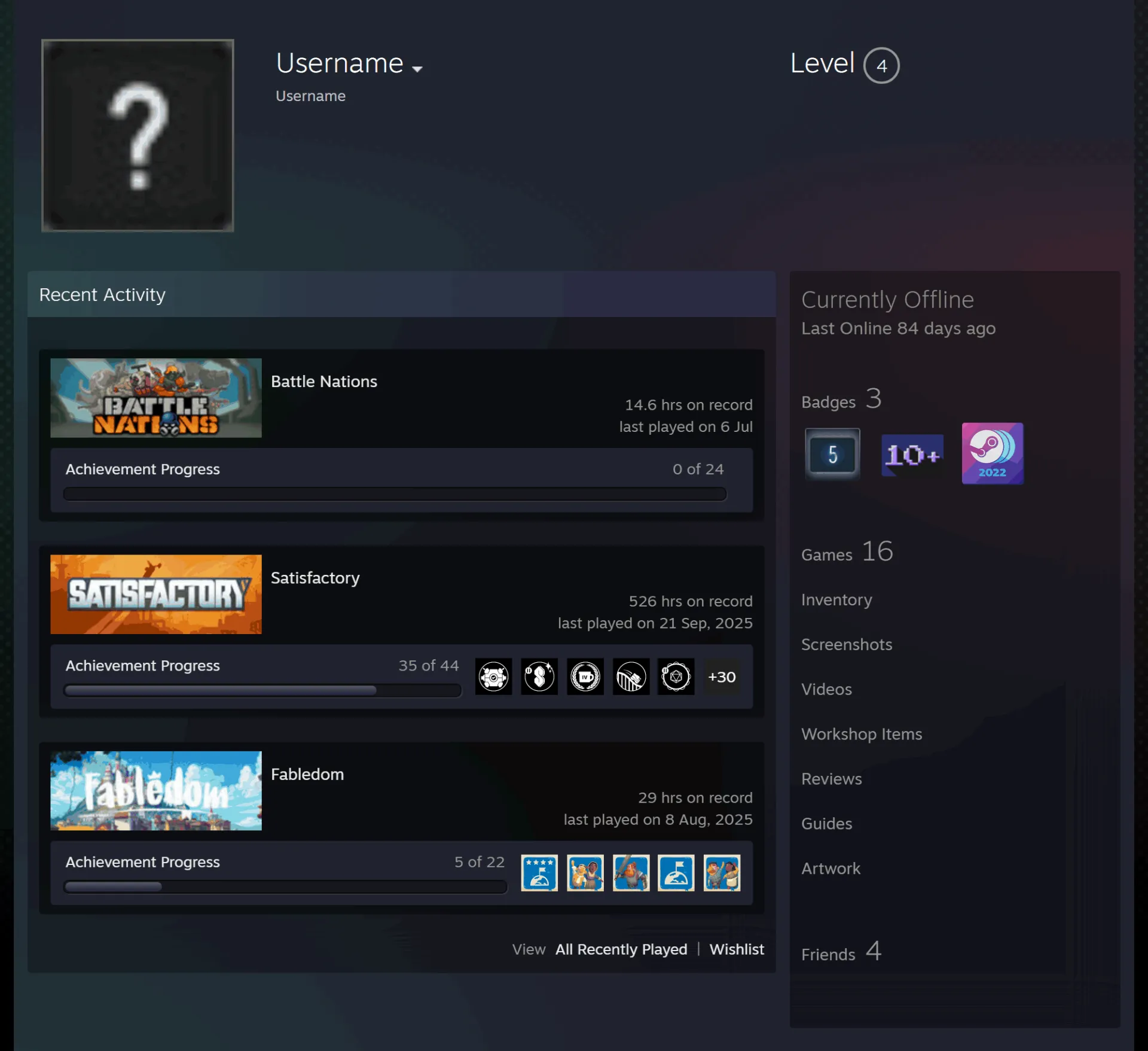Click the Fabledom achievement progress bar
The width and height of the screenshot is (1148, 1051).
tap(285, 887)
